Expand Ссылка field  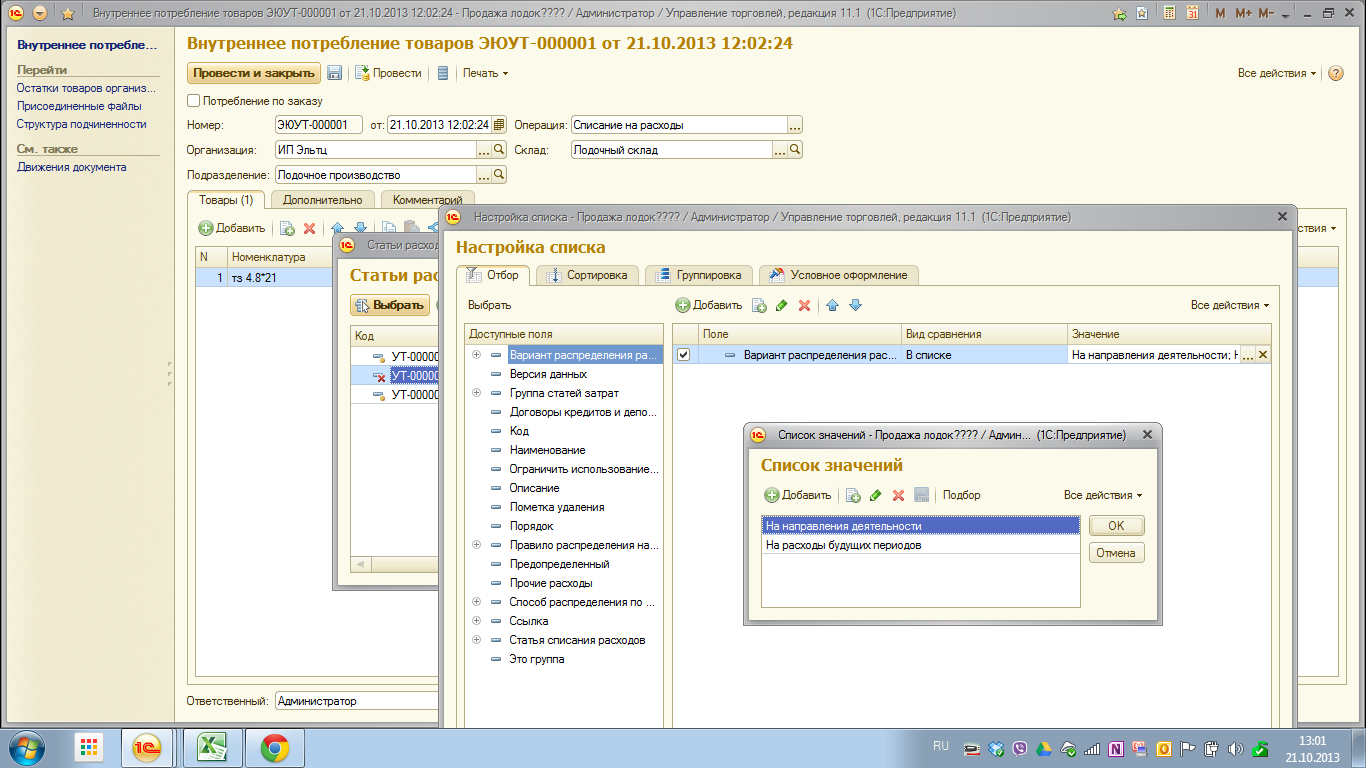(x=477, y=621)
